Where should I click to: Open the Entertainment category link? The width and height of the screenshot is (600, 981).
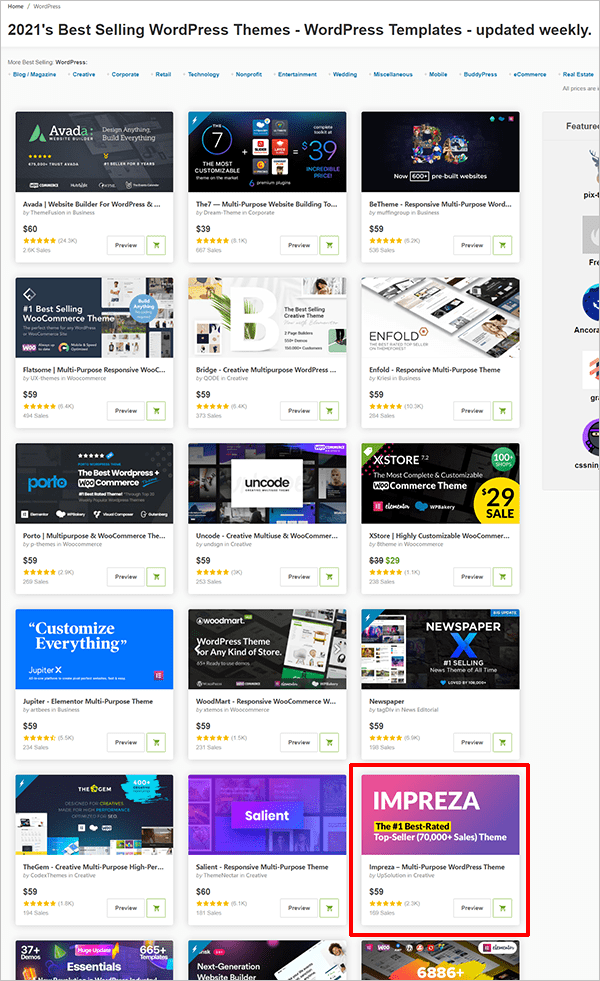point(297,74)
